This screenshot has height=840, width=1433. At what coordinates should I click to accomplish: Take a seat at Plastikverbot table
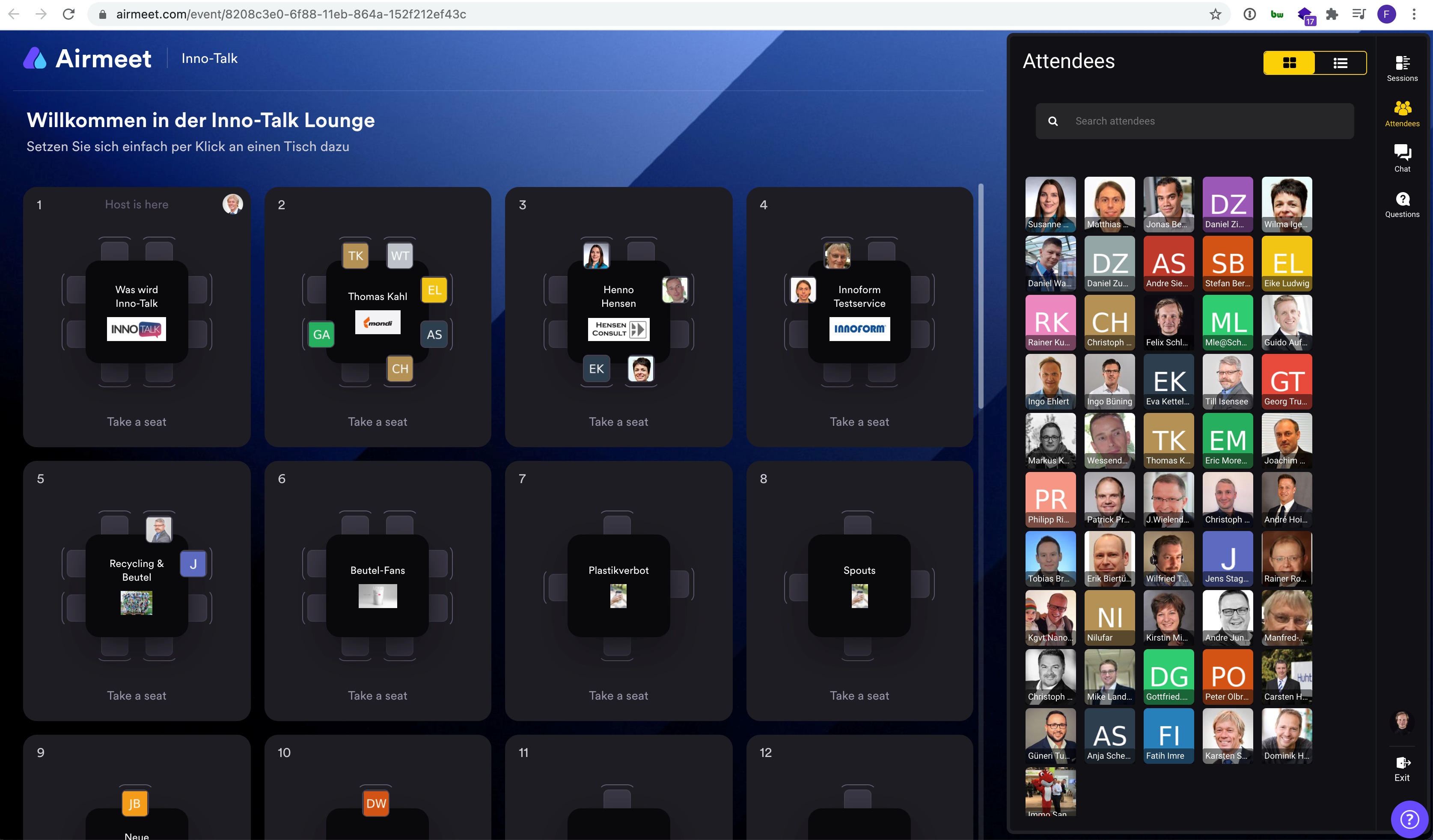click(x=618, y=696)
